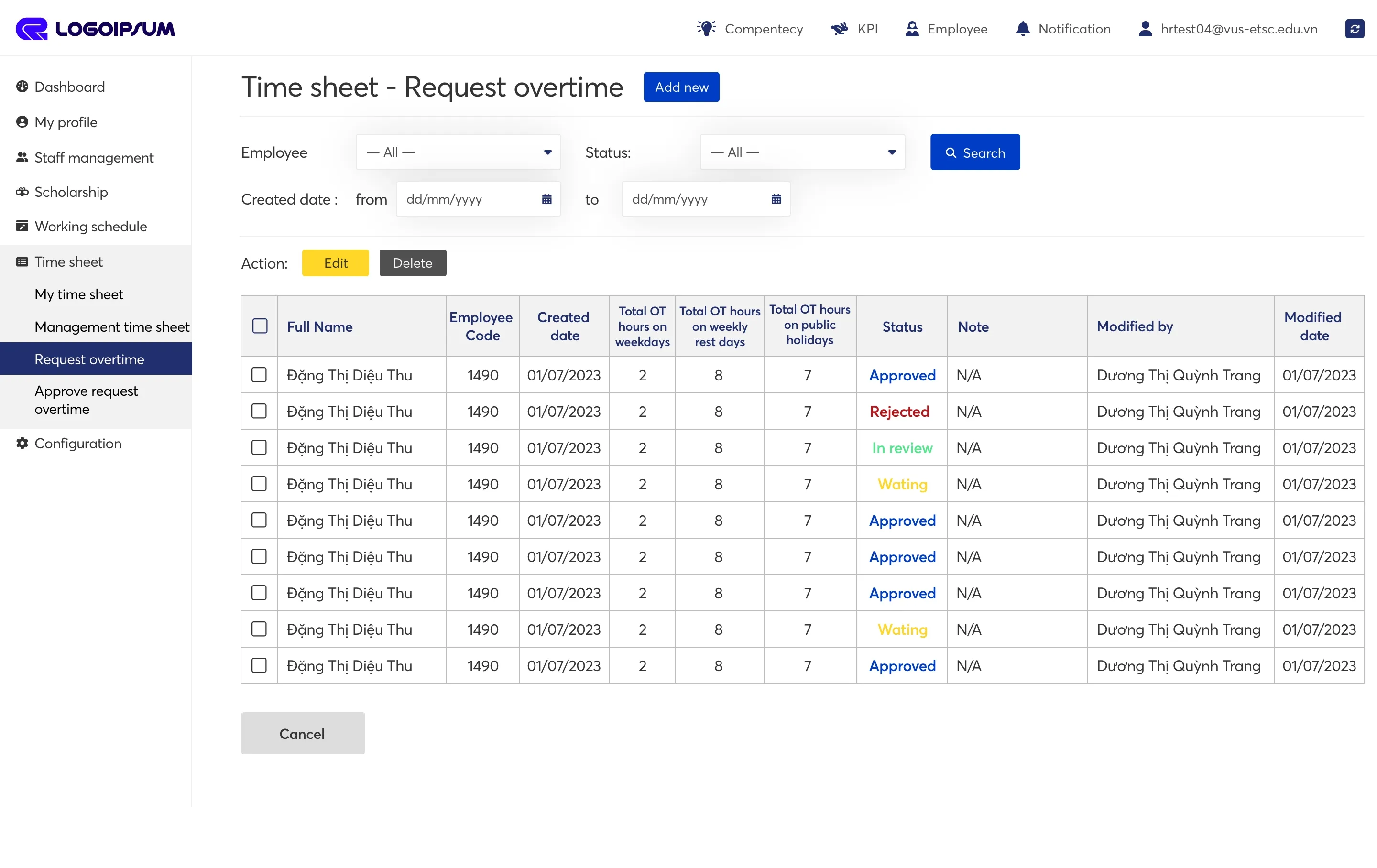The width and height of the screenshot is (1377, 868).
Task: Open Approve request overtime menu item
Action: pyautogui.click(x=86, y=400)
